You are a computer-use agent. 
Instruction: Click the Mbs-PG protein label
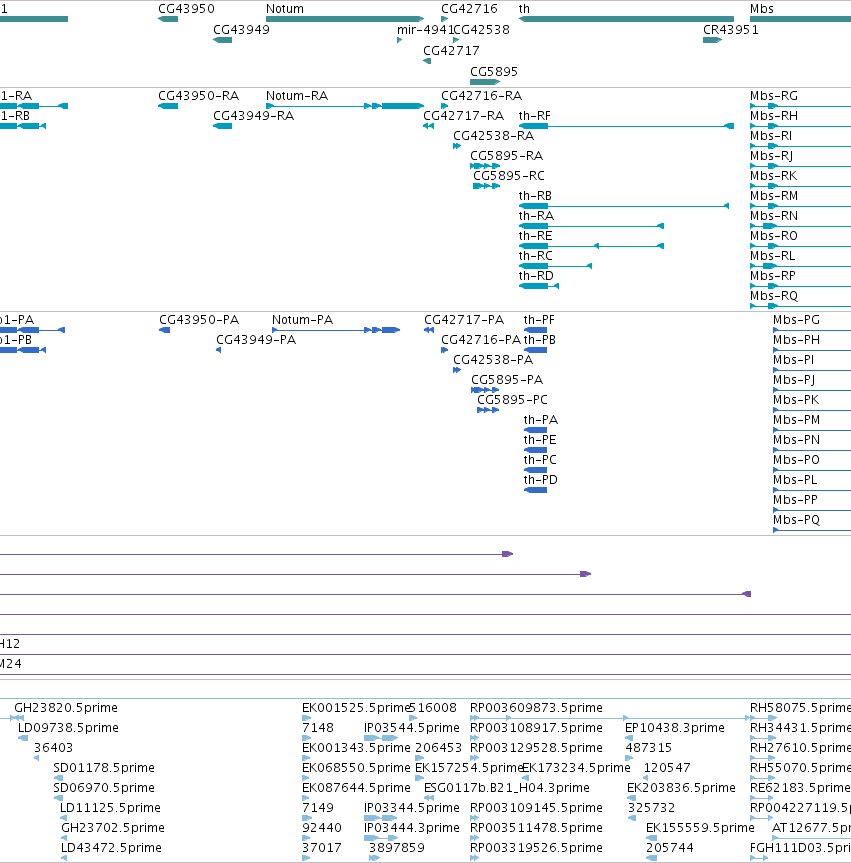(x=796, y=320)
